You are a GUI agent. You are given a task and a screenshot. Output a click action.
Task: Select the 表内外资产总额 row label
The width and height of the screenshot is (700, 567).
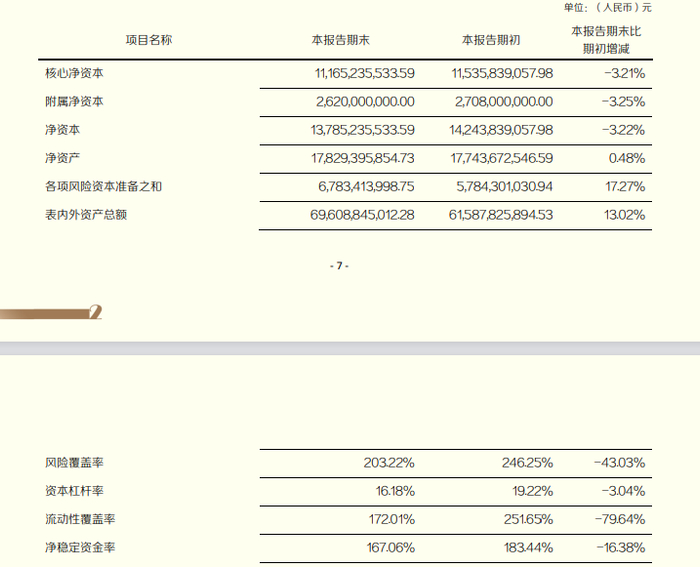coord(86,215)
